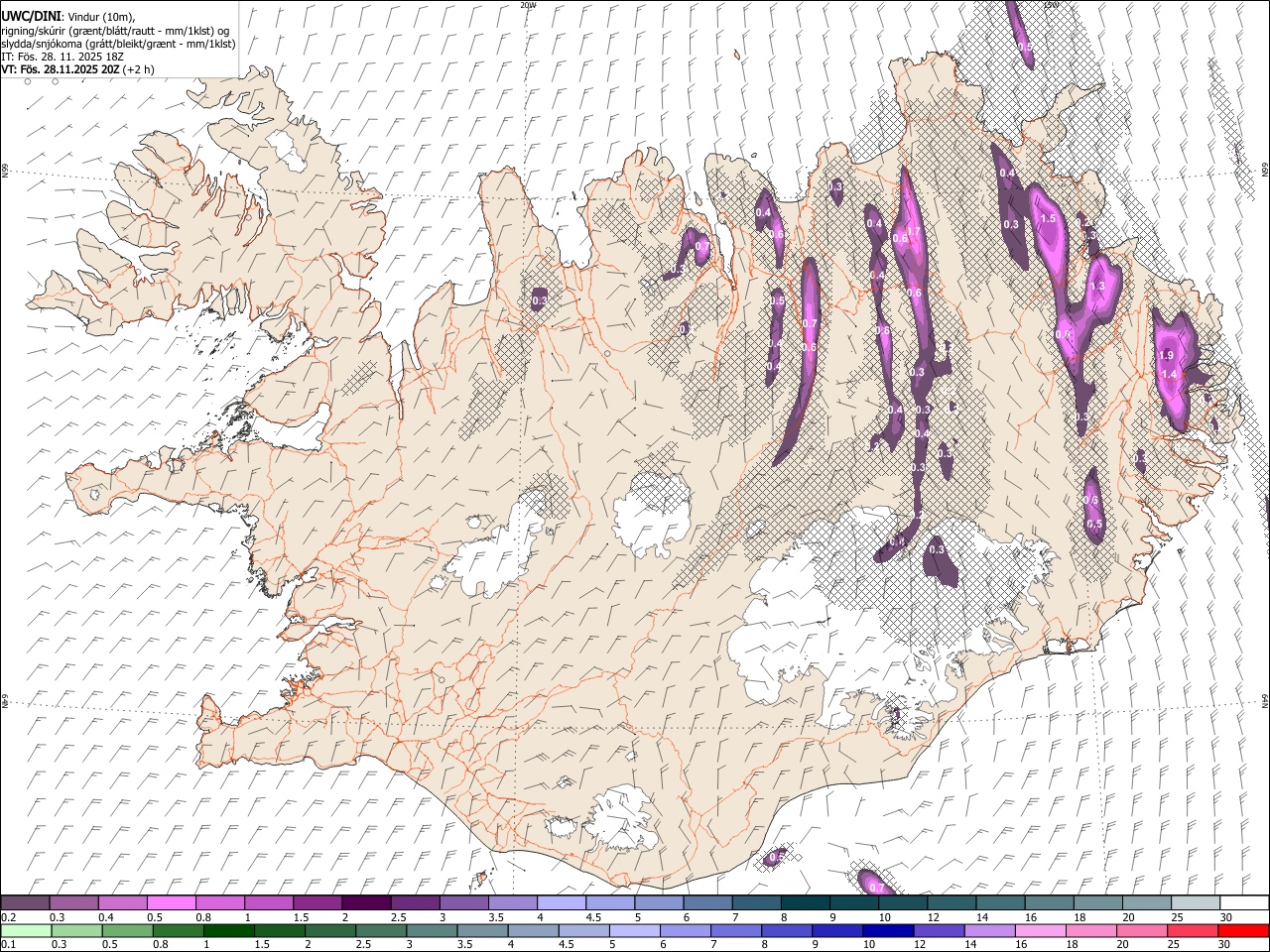Pick the 0.8 swatch in the green rain scale
Image resolution: width=1270 pixels, height=952 pixels.
179,930
